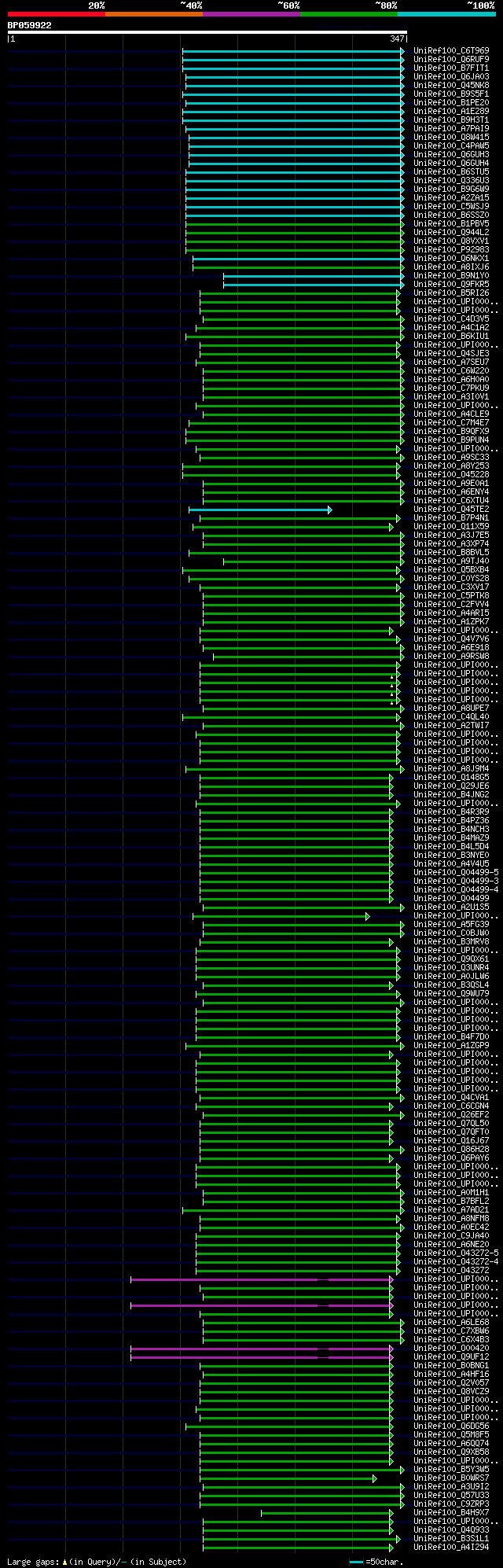Image resolution: width=503 pixels, height=1568 pixels.
Task: Click the orange ~40% identity legend segment
Action: point(154,14)
